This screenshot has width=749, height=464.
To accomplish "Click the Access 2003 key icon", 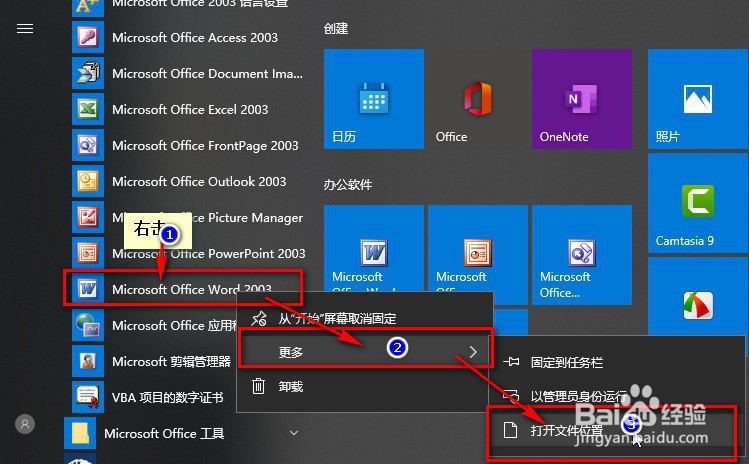I will tap(88, 37).
